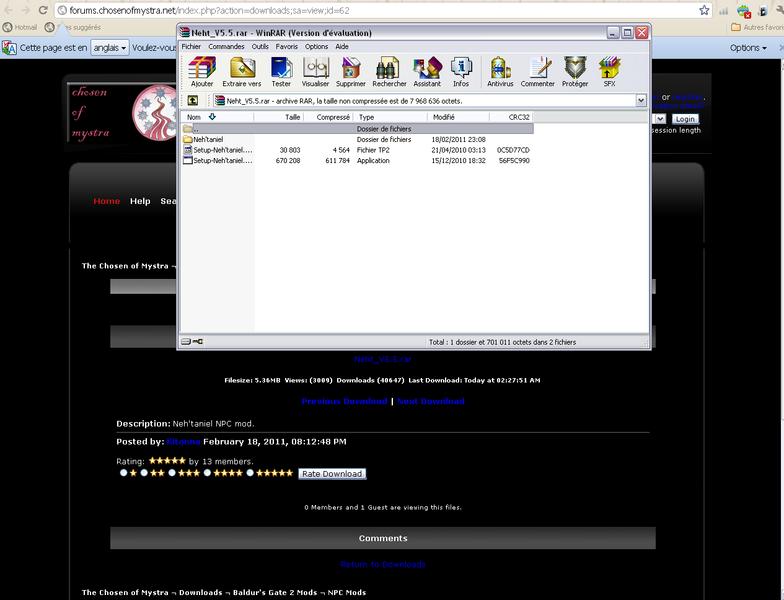
Task: Select the Setup-Neh'taniel TP2 file
Action: [x=357, y=150]
